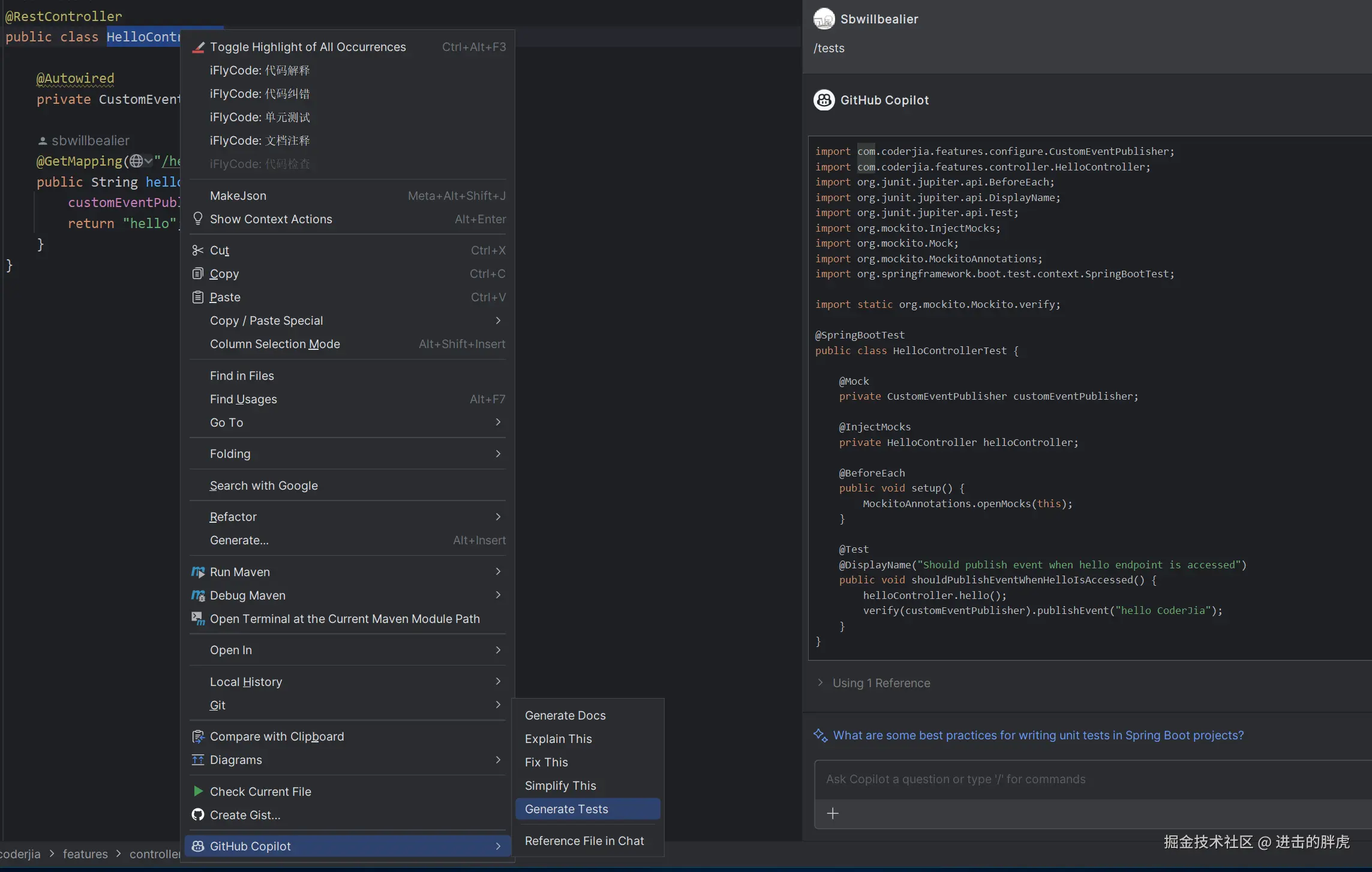Image resolution: width=1372 pixels, height=872 pixels.
Task: Click the Cut scissors icon
Action: click(197, 250)
